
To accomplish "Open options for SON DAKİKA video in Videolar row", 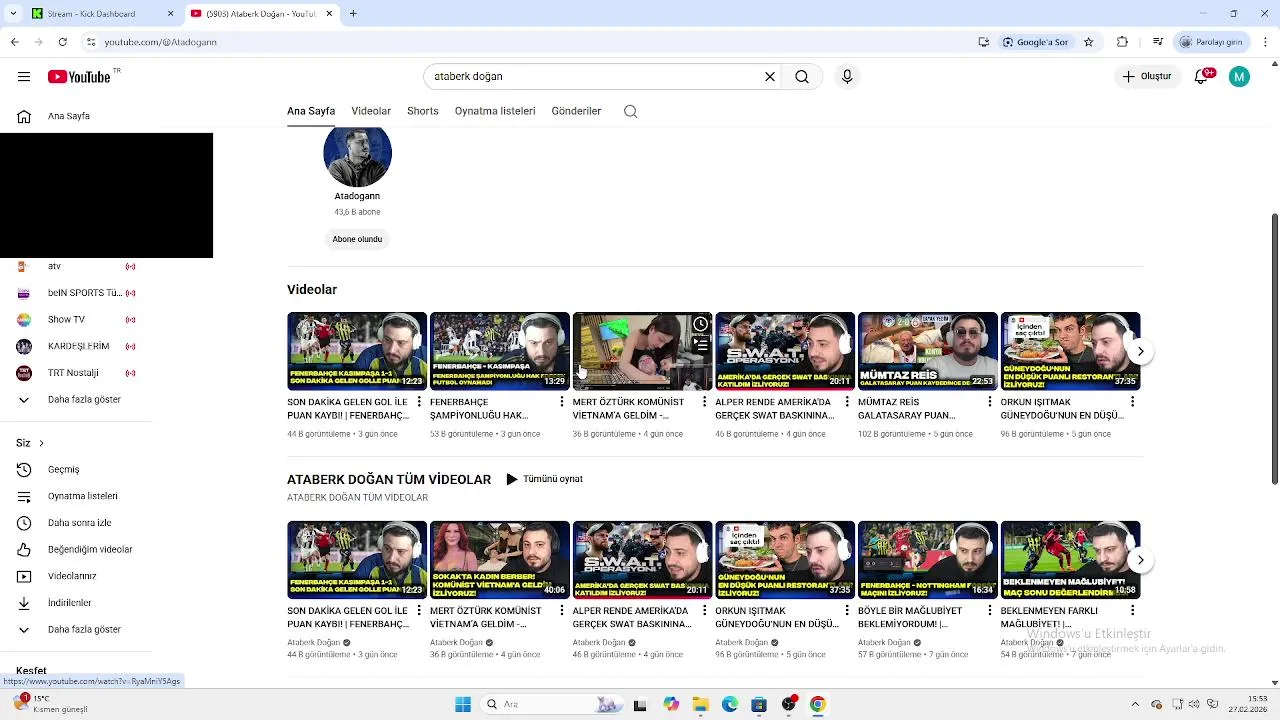I will tap(418, 402).
